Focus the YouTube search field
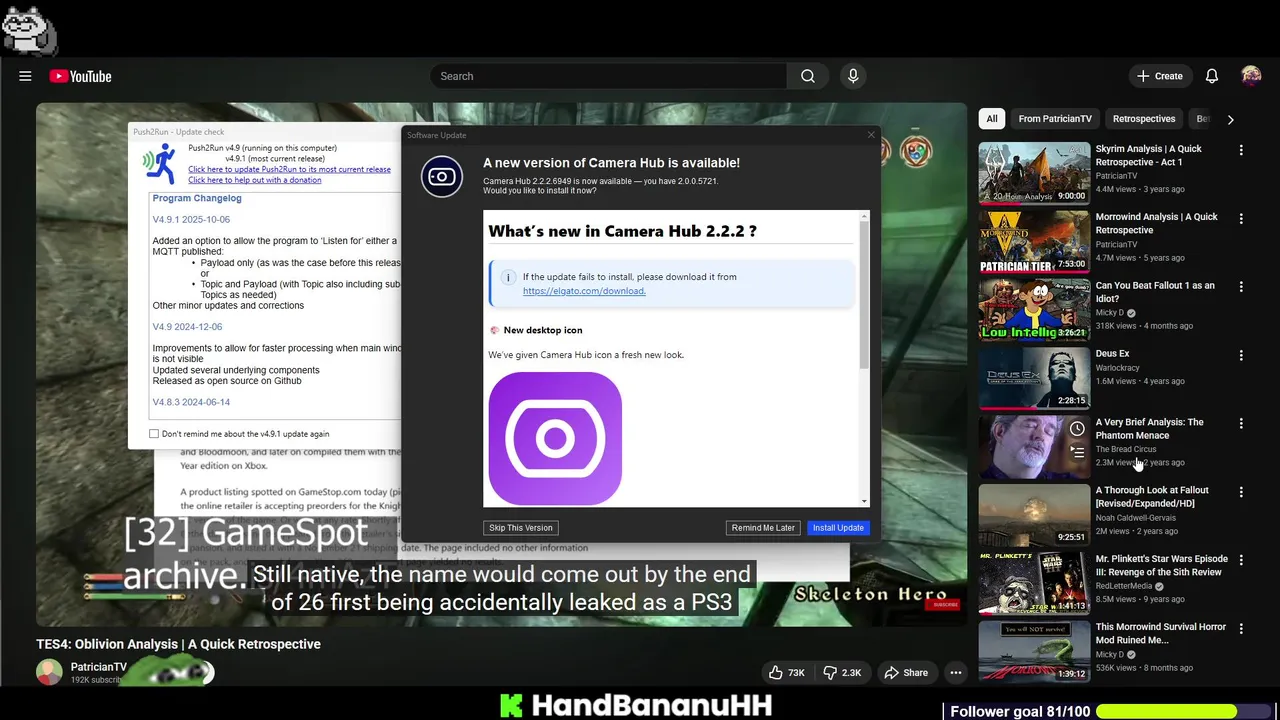 coord(609,76)
